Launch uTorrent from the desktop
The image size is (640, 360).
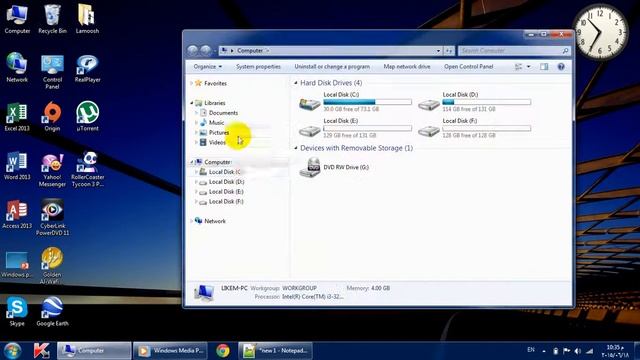[x=87, y=117]
